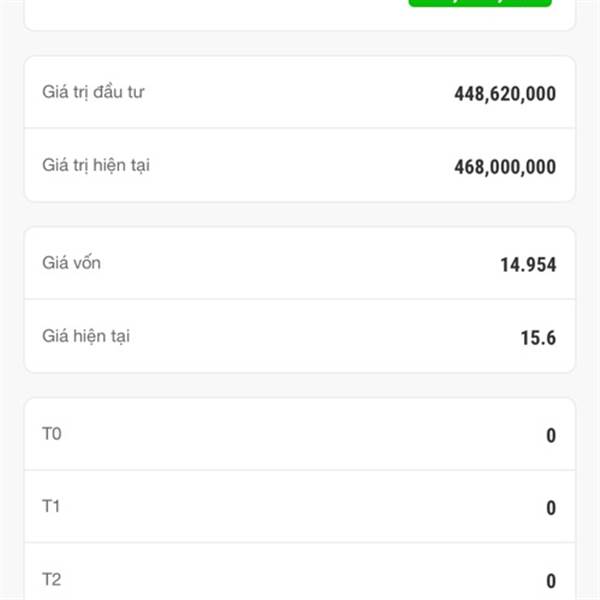This screenshot has height=600, width=600.
Task: Click the T2 value of 0
Action: coord(551,581)
